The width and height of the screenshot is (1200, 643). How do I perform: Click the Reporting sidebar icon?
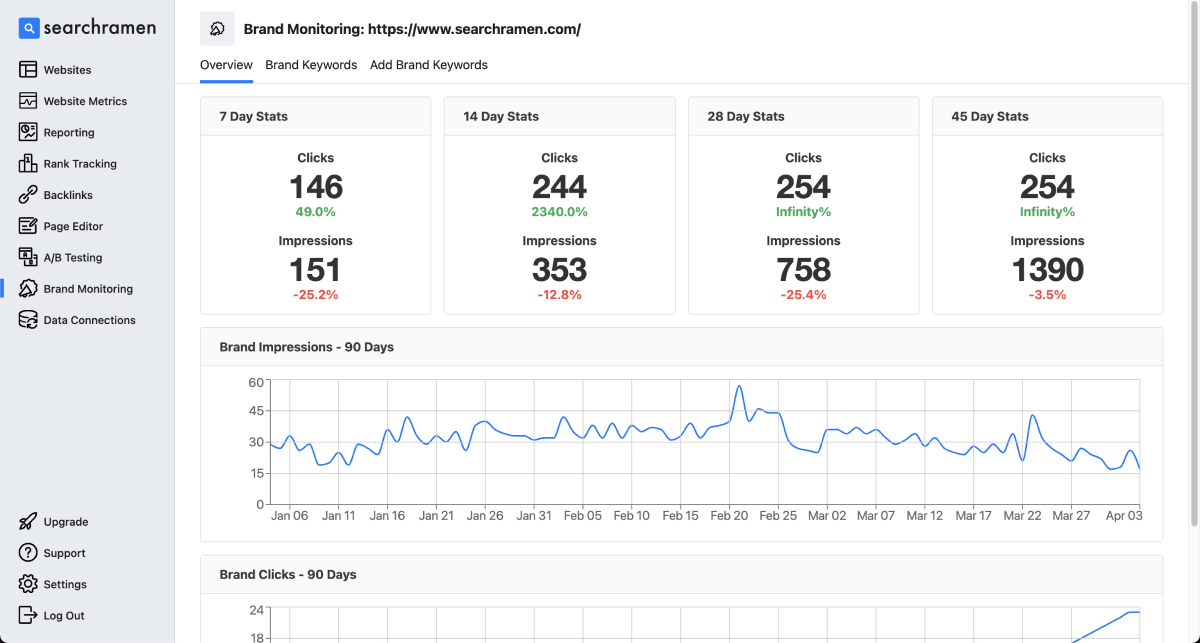(28, 132)
